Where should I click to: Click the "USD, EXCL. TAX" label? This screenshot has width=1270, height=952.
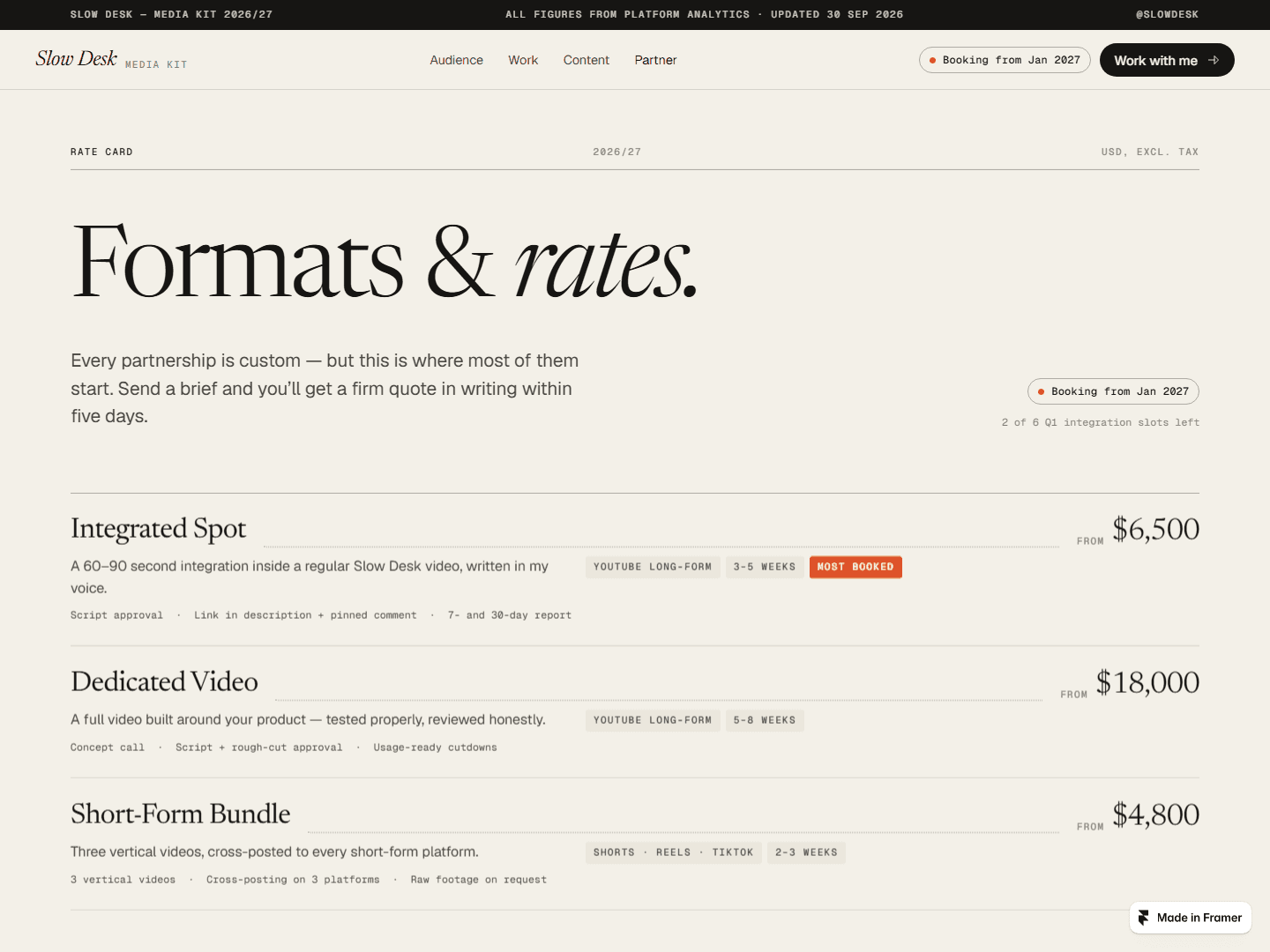click(x=1150, y=152)
